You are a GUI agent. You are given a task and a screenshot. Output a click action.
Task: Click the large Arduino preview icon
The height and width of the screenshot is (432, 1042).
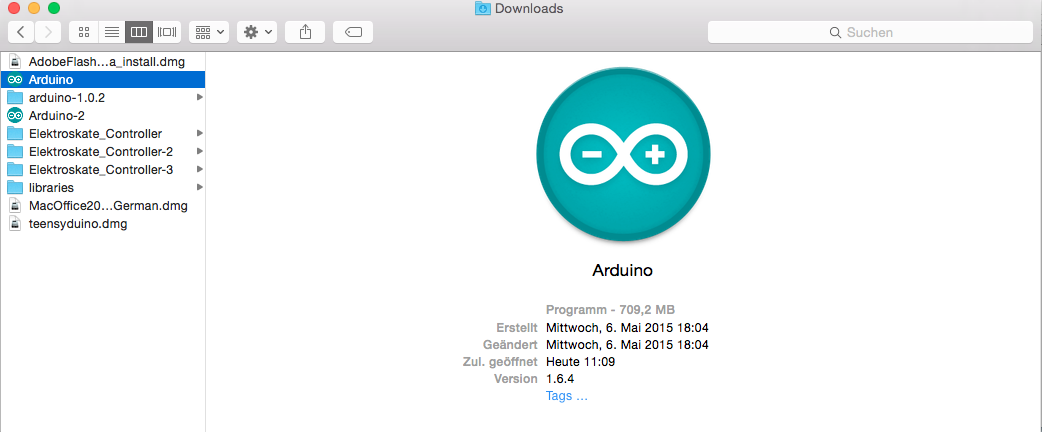click(623, 154)
